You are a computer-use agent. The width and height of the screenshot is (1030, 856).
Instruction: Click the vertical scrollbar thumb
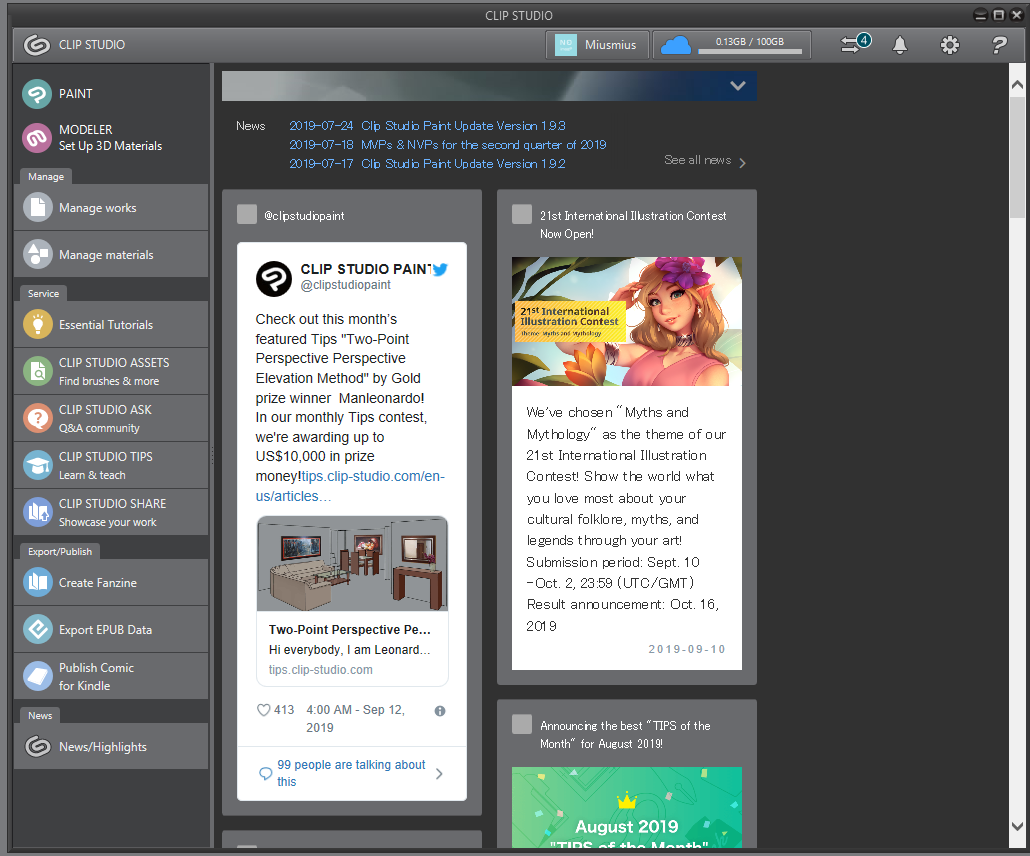tap(1017, 156)
